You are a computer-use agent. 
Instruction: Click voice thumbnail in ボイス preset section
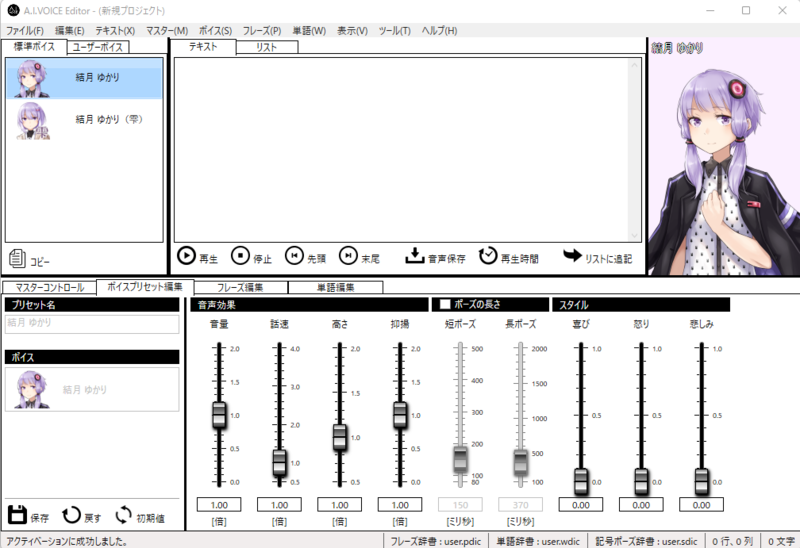click(x=32, y=389)
